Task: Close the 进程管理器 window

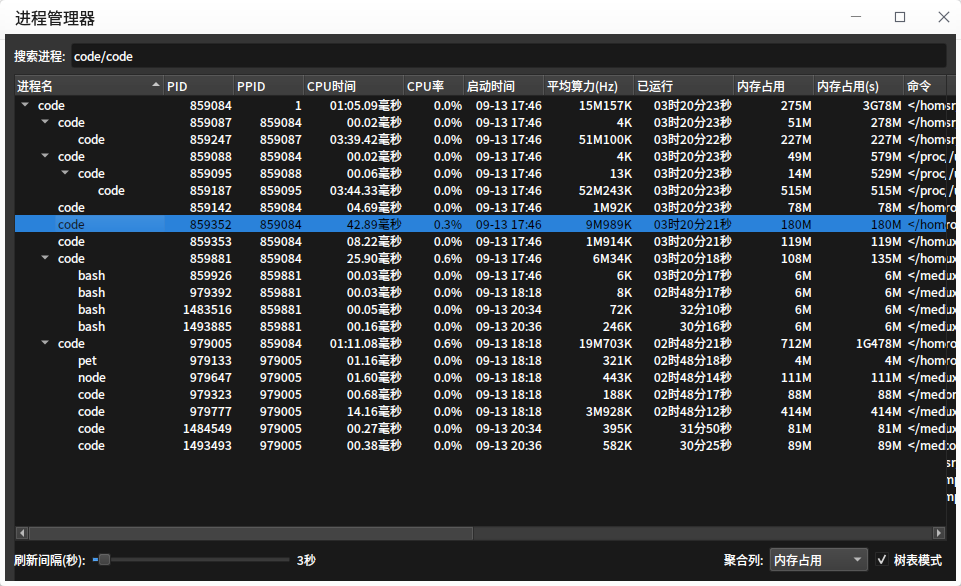Action: pos(944,17)
